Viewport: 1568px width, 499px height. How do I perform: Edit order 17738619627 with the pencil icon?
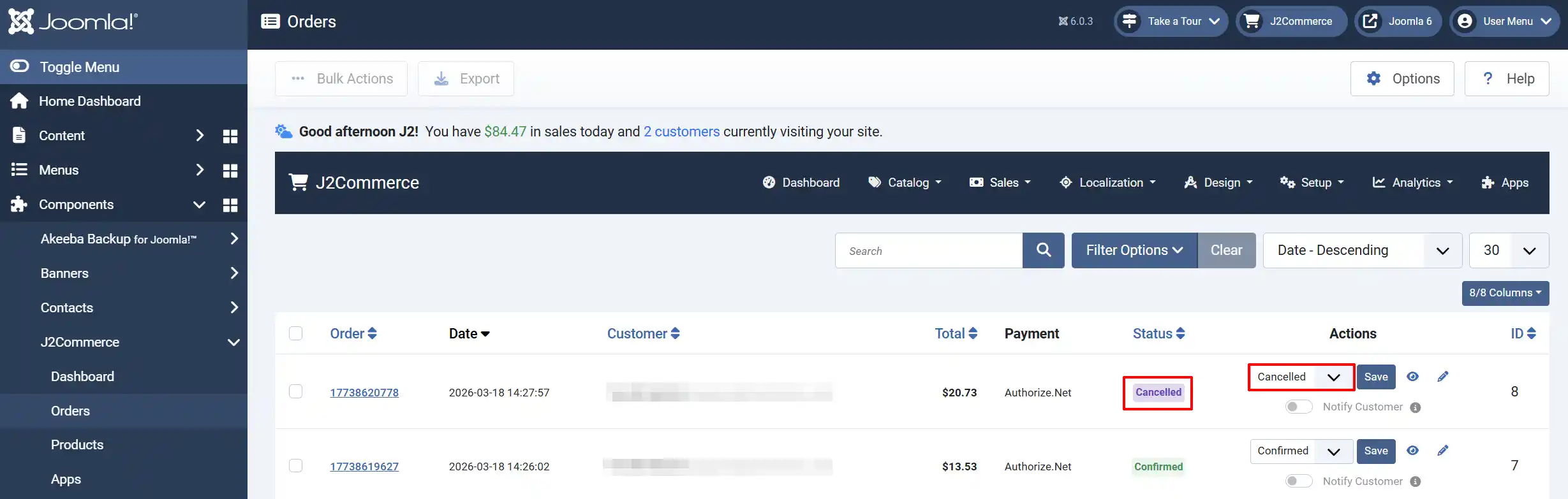tap(1443, 451)
